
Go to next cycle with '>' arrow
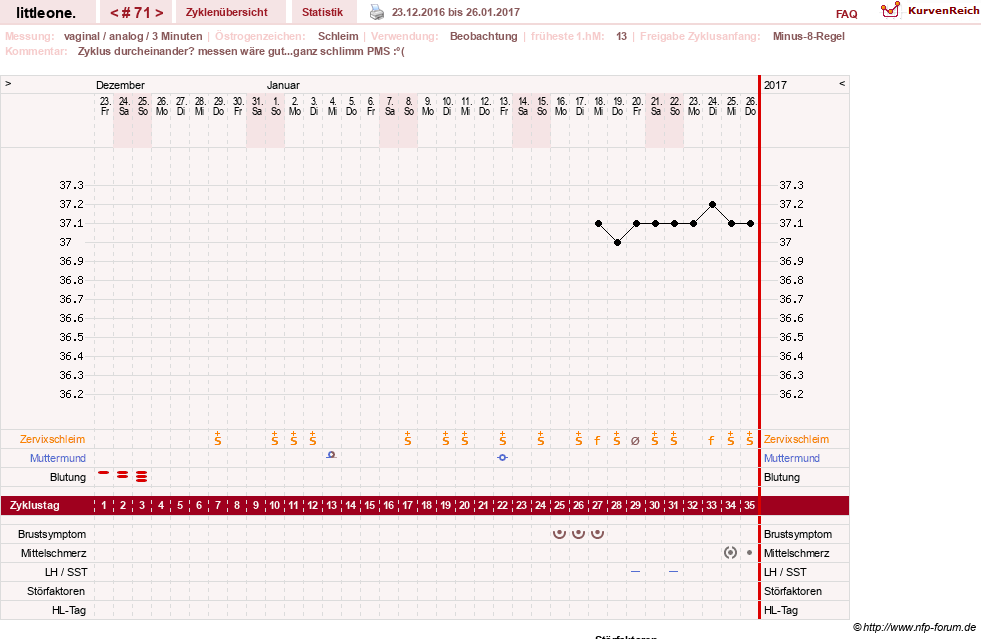click(x=160, y=13)
